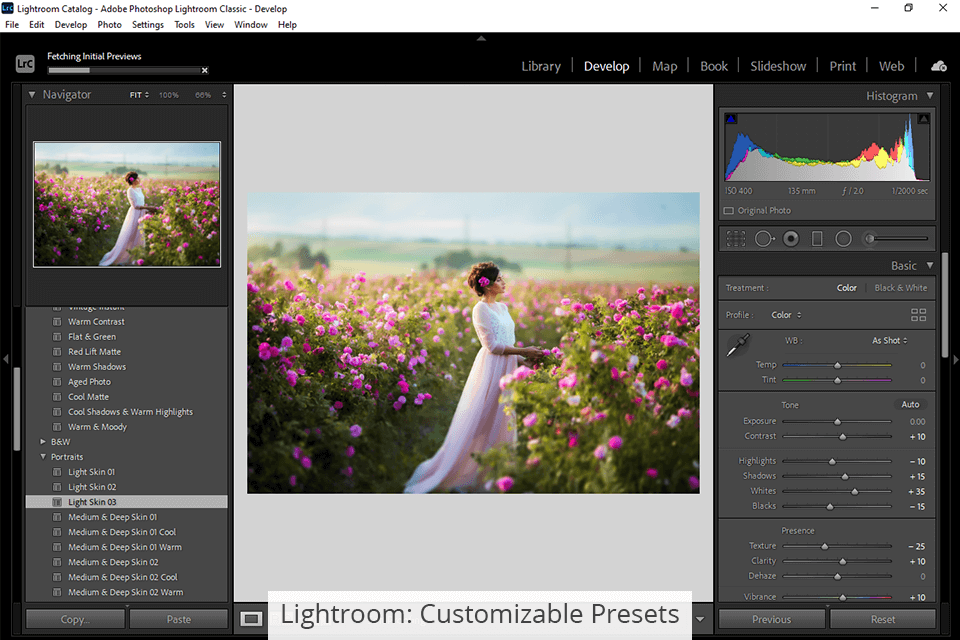Click the Light Skin 02 preset icon
The image size is (960, 640).
point(57,487)
